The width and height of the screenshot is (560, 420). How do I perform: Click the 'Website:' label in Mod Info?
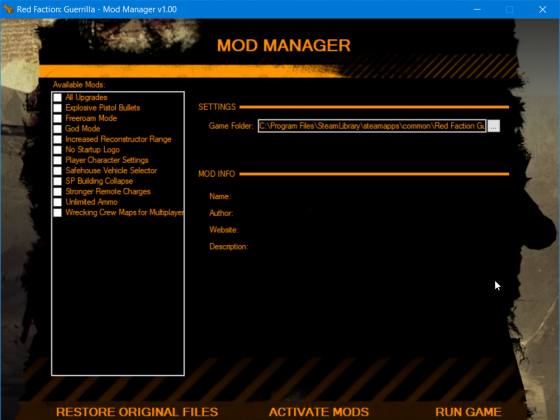224,230
